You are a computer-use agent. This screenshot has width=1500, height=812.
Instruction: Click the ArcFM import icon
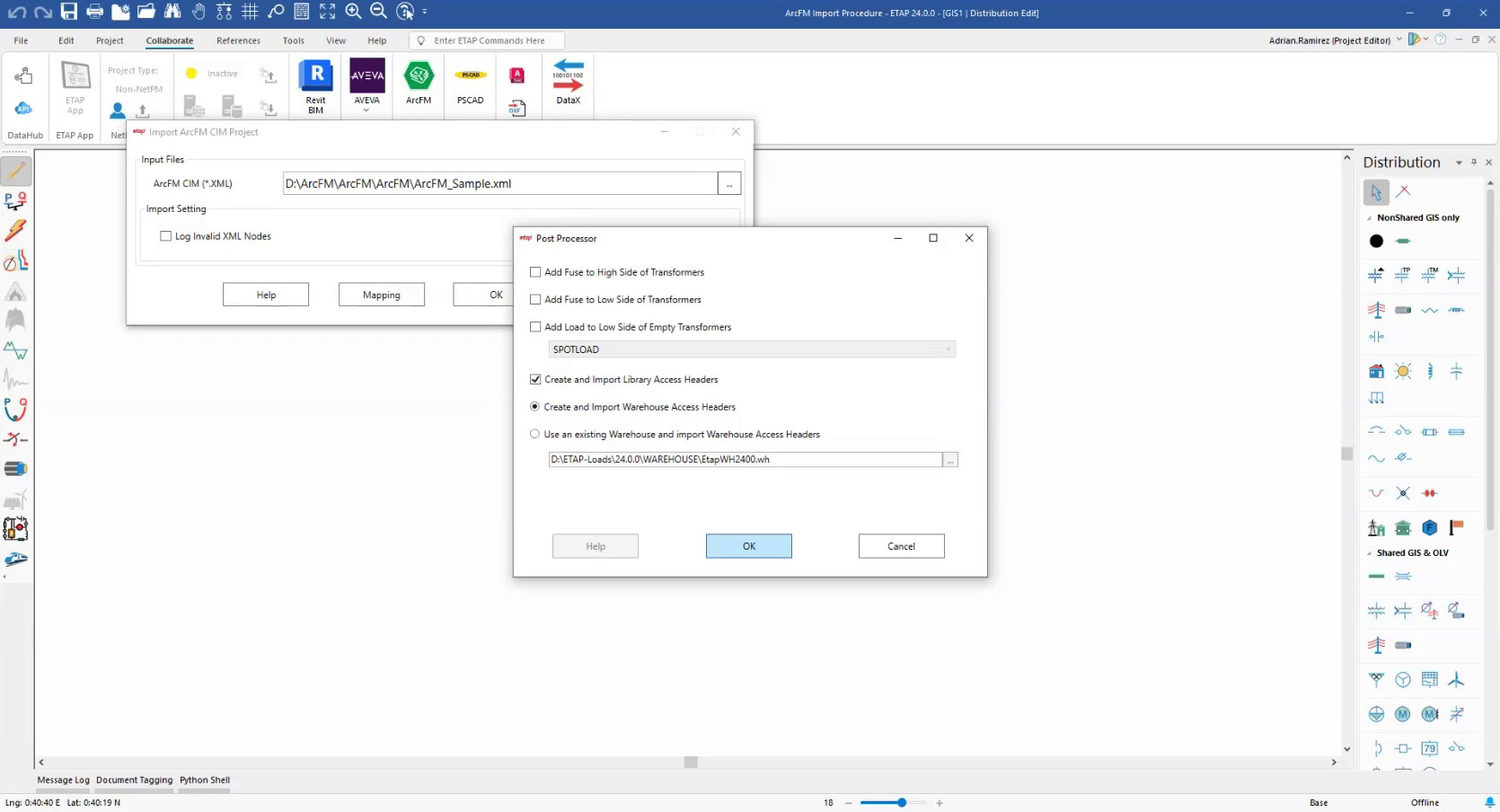(x=419, y=77)
